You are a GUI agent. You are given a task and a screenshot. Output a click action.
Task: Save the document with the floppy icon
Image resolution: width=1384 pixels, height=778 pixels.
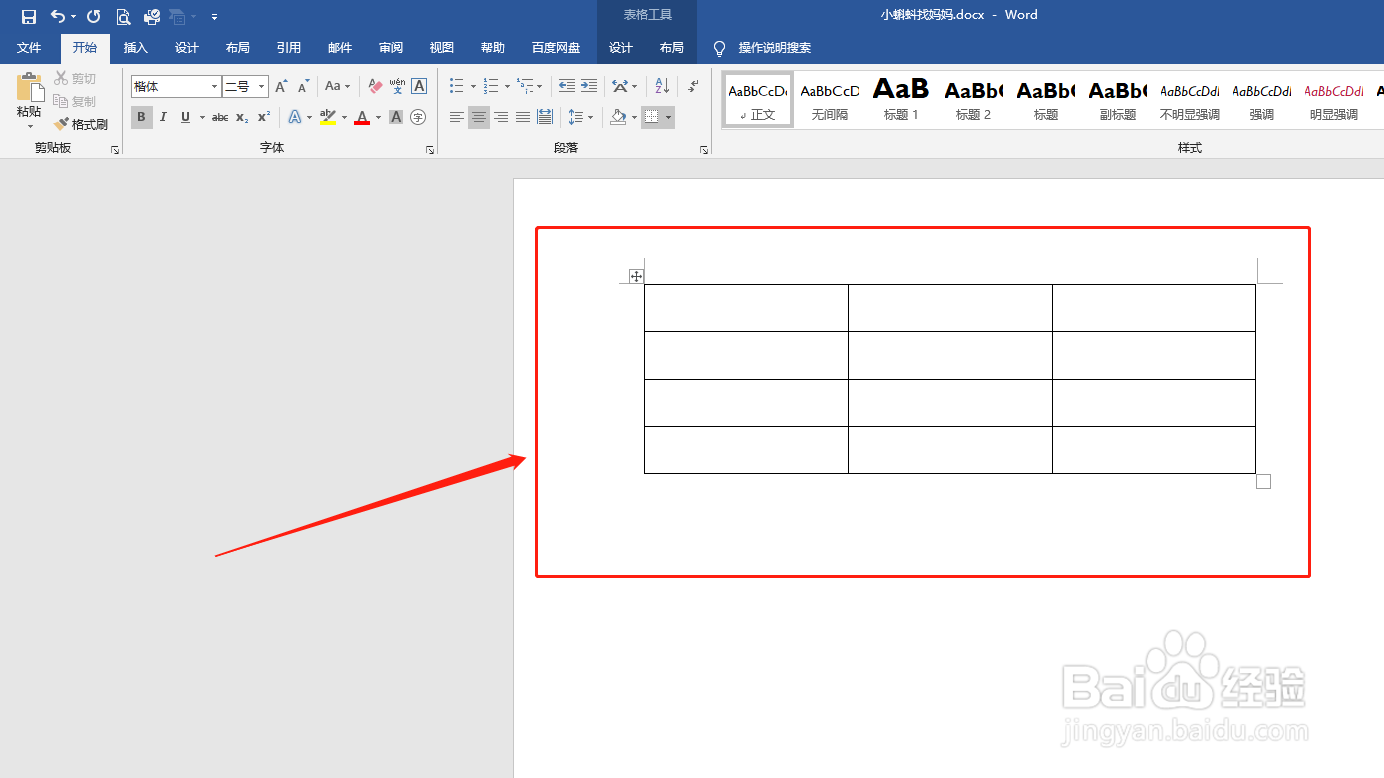(x=29, y=16)
